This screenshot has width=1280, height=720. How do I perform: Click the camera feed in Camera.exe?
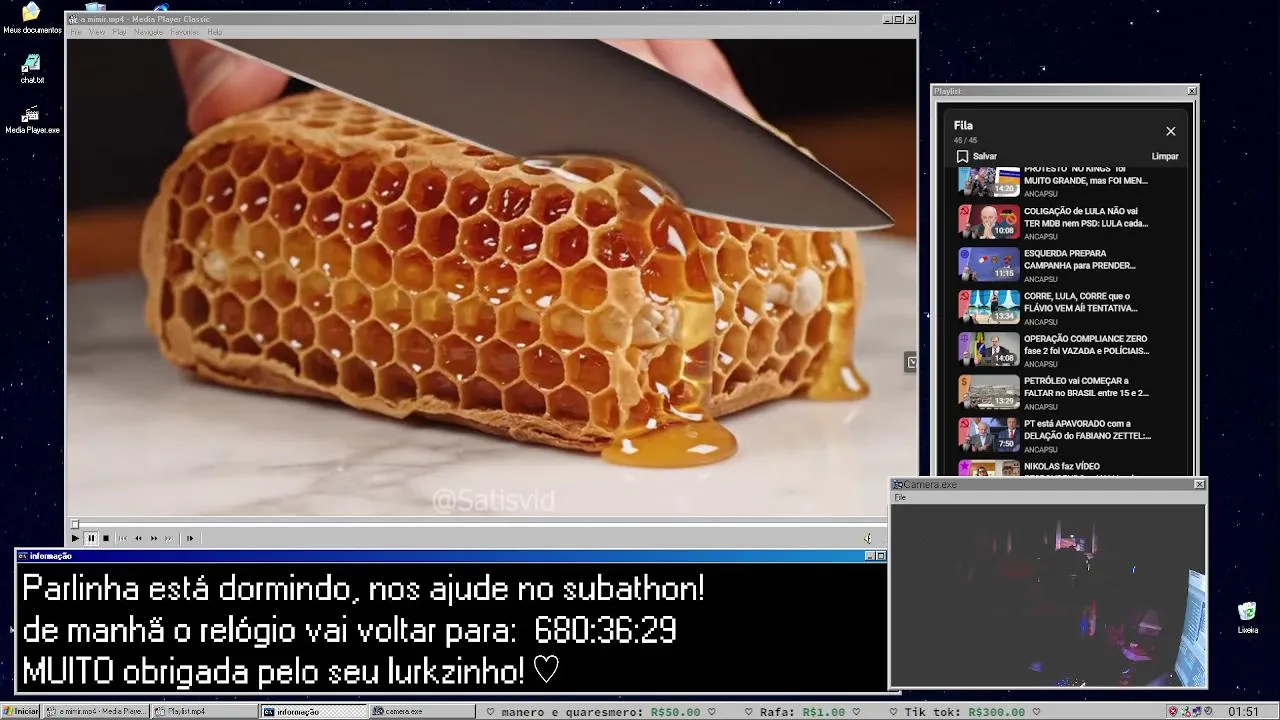click(1048, 595)
